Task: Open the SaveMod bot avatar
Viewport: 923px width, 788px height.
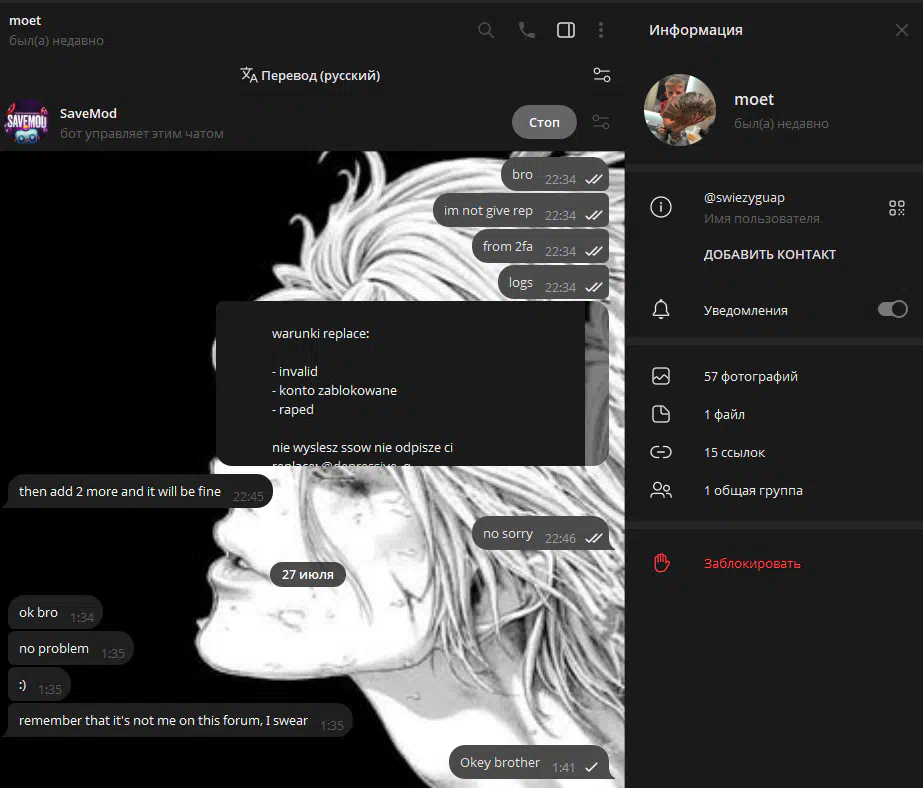Action: point(26,122)
